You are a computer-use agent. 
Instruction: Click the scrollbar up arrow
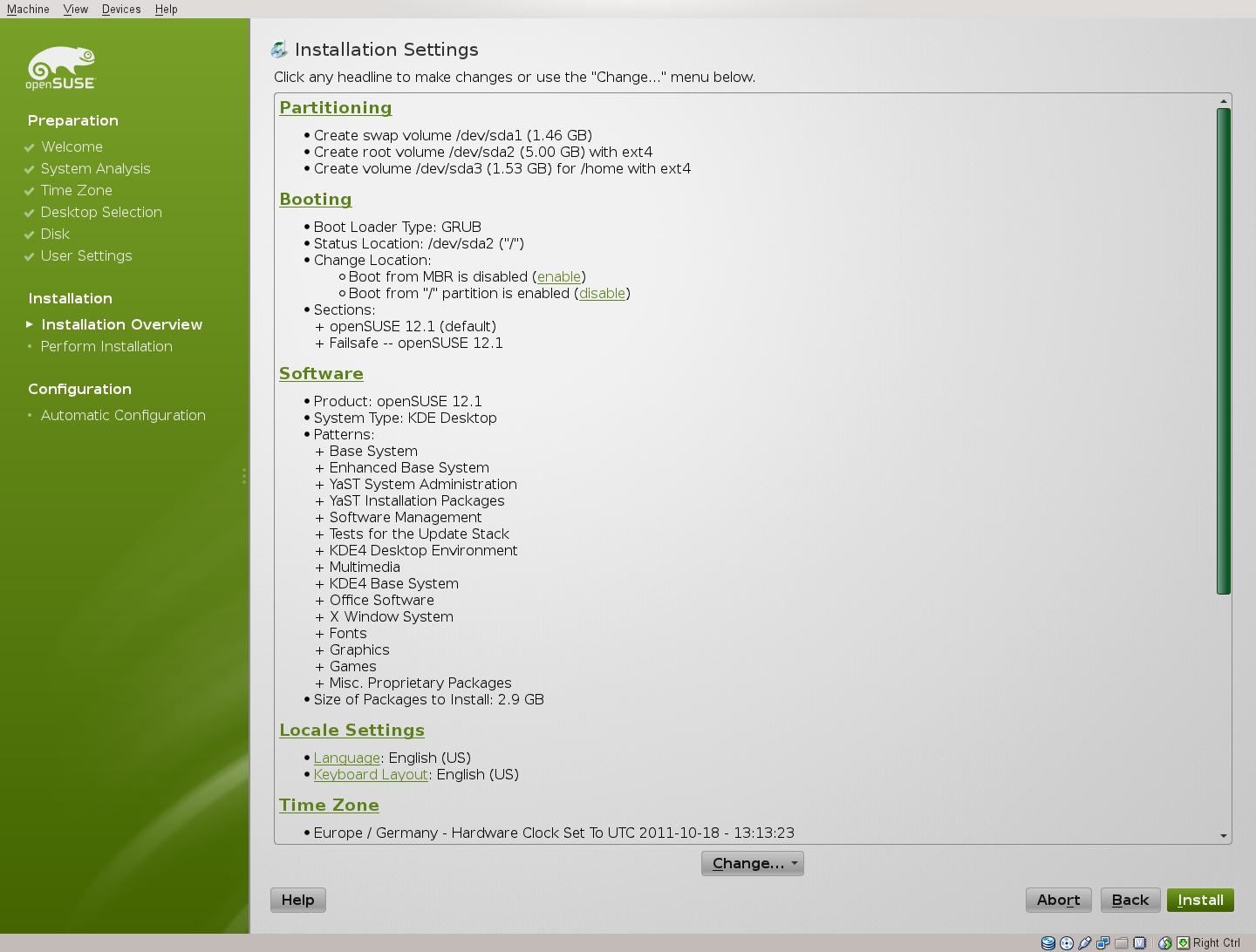(1224, 101)
